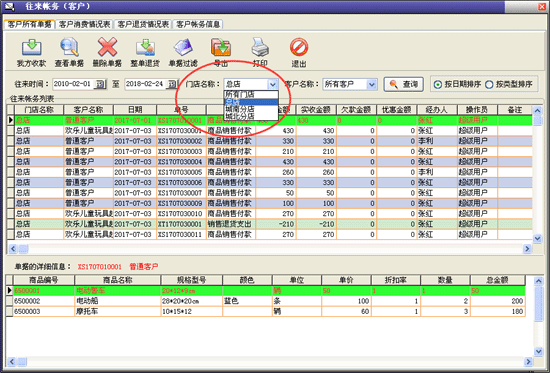Viewport: 550px width, 373px height.
Task: Open the start date calendar picker
Action: (100, 84)
